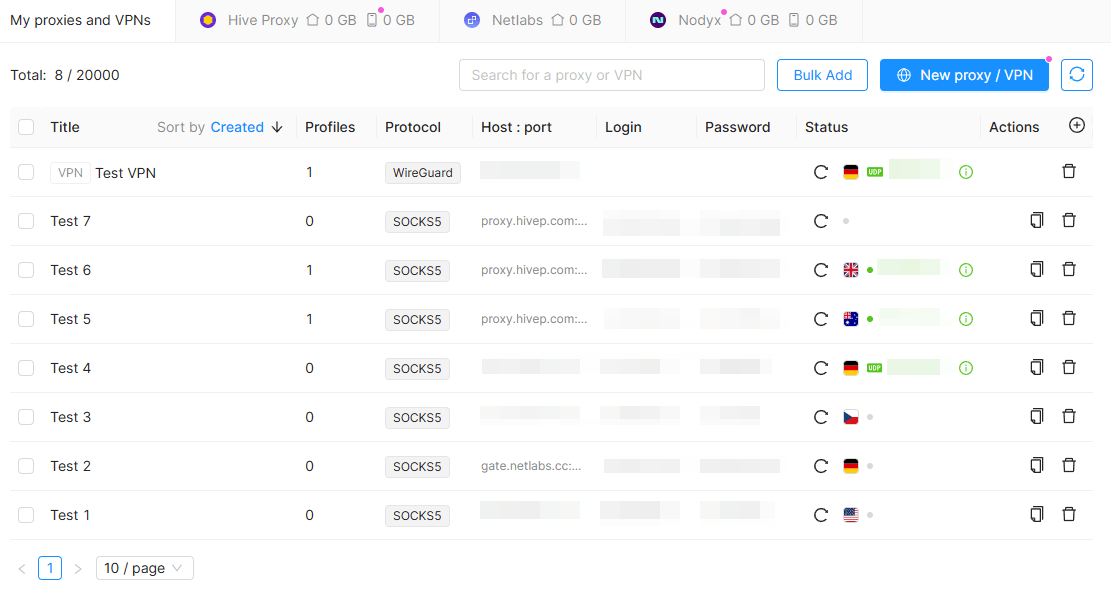Delete the Test 4 proxy
The width and height of the screenshot is (1111, 599).
(x=1068, y=366)
